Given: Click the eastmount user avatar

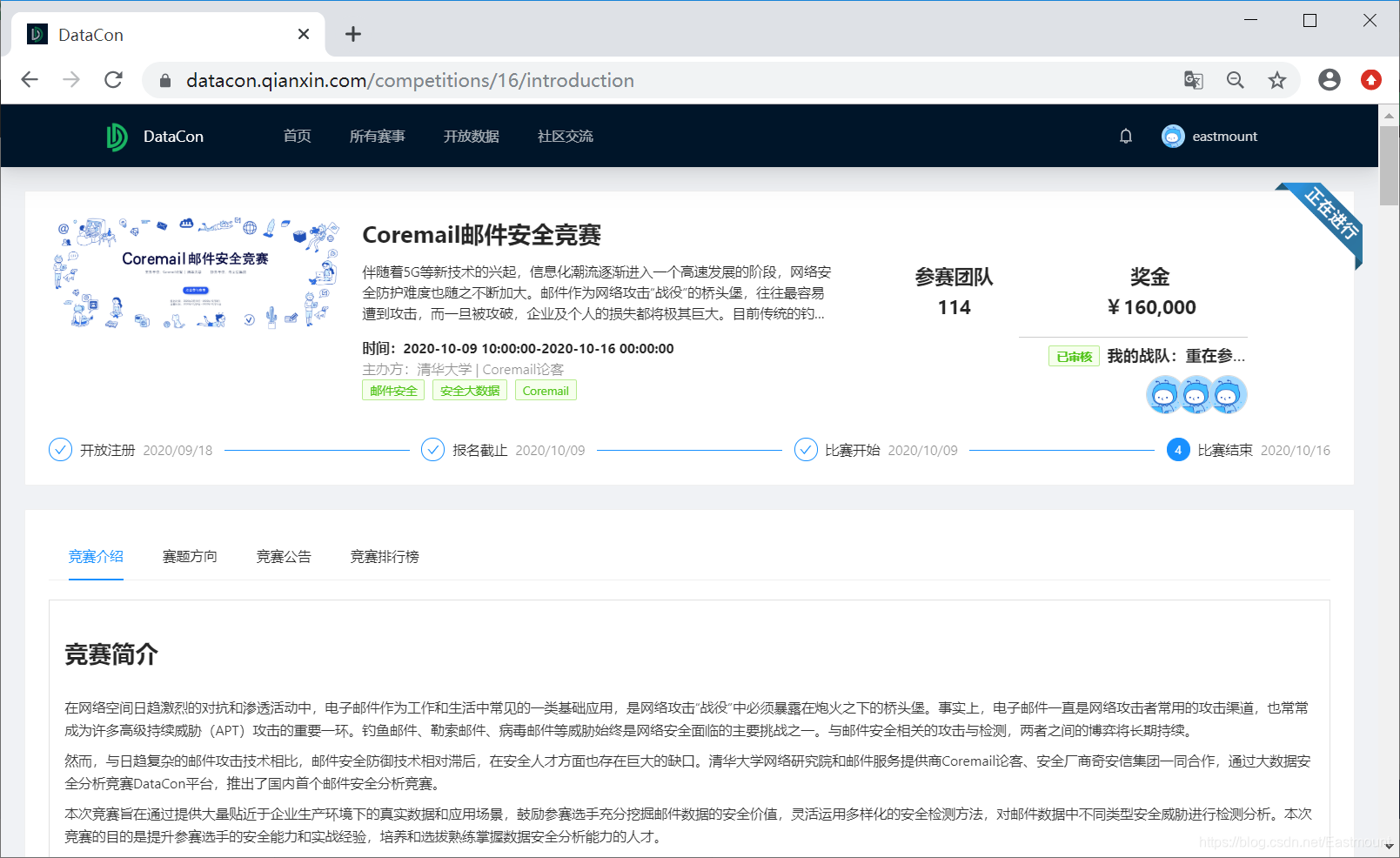Looking at the screenshot, I should 1173,136.
